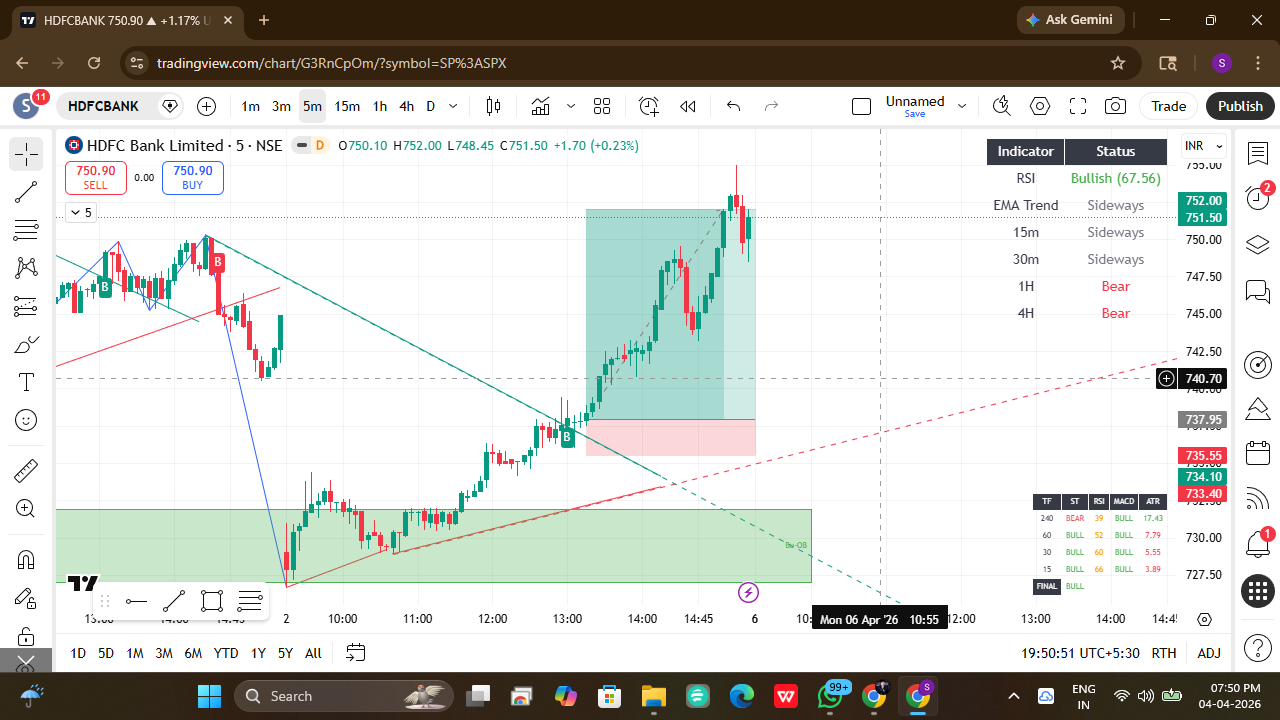Toggle stay in drawing mode pencil-lock

pos(26,598)
